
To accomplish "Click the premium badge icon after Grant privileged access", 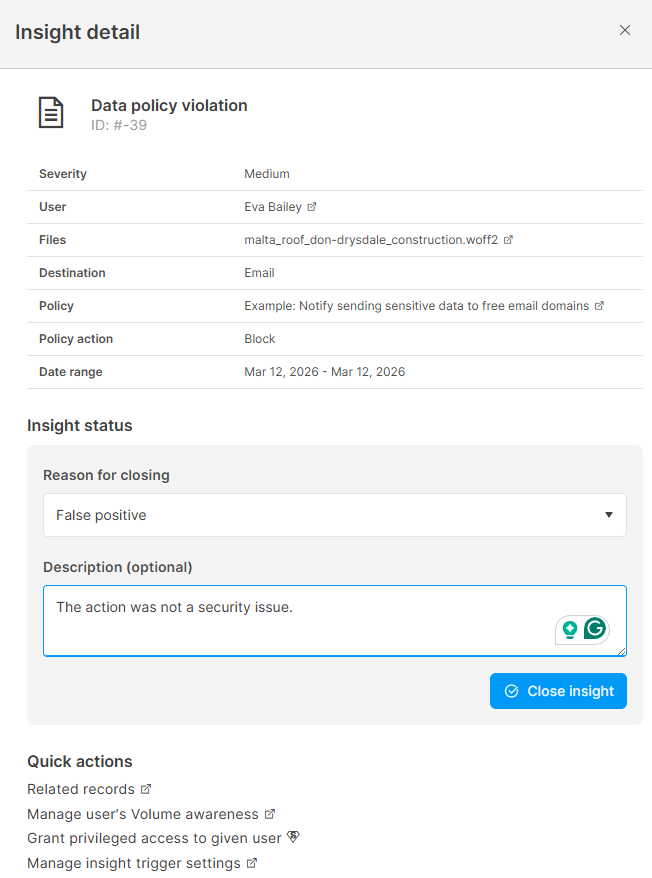I will [293, 838].
